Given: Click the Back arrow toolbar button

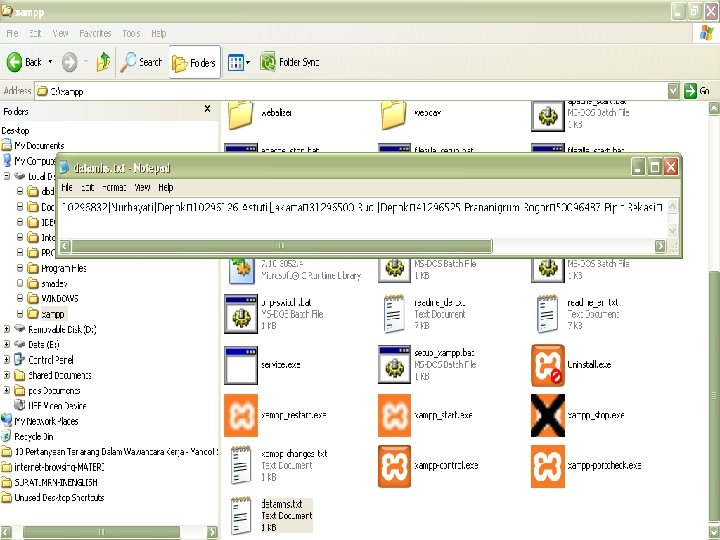Looking at the screenshot, I should coord(23,62).
